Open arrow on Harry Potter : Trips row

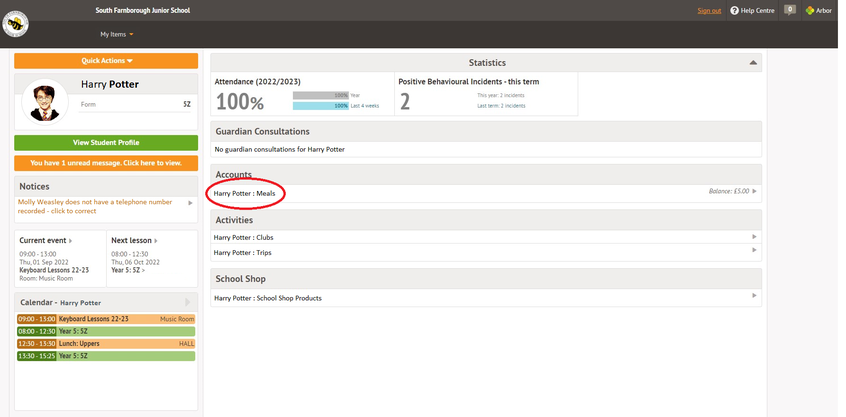[754, 250]
